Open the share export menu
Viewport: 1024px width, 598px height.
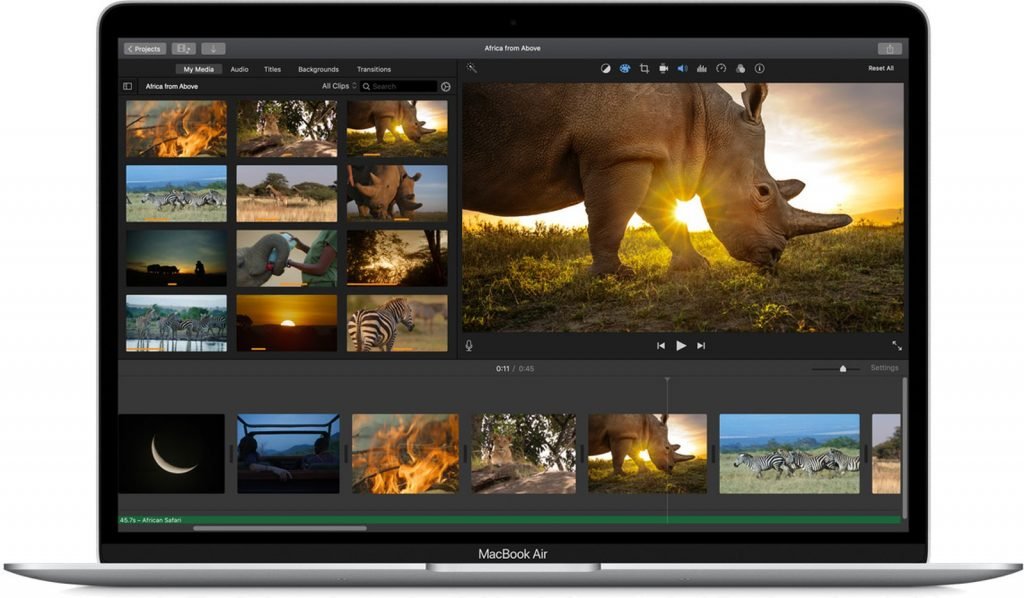coord(889,48)
